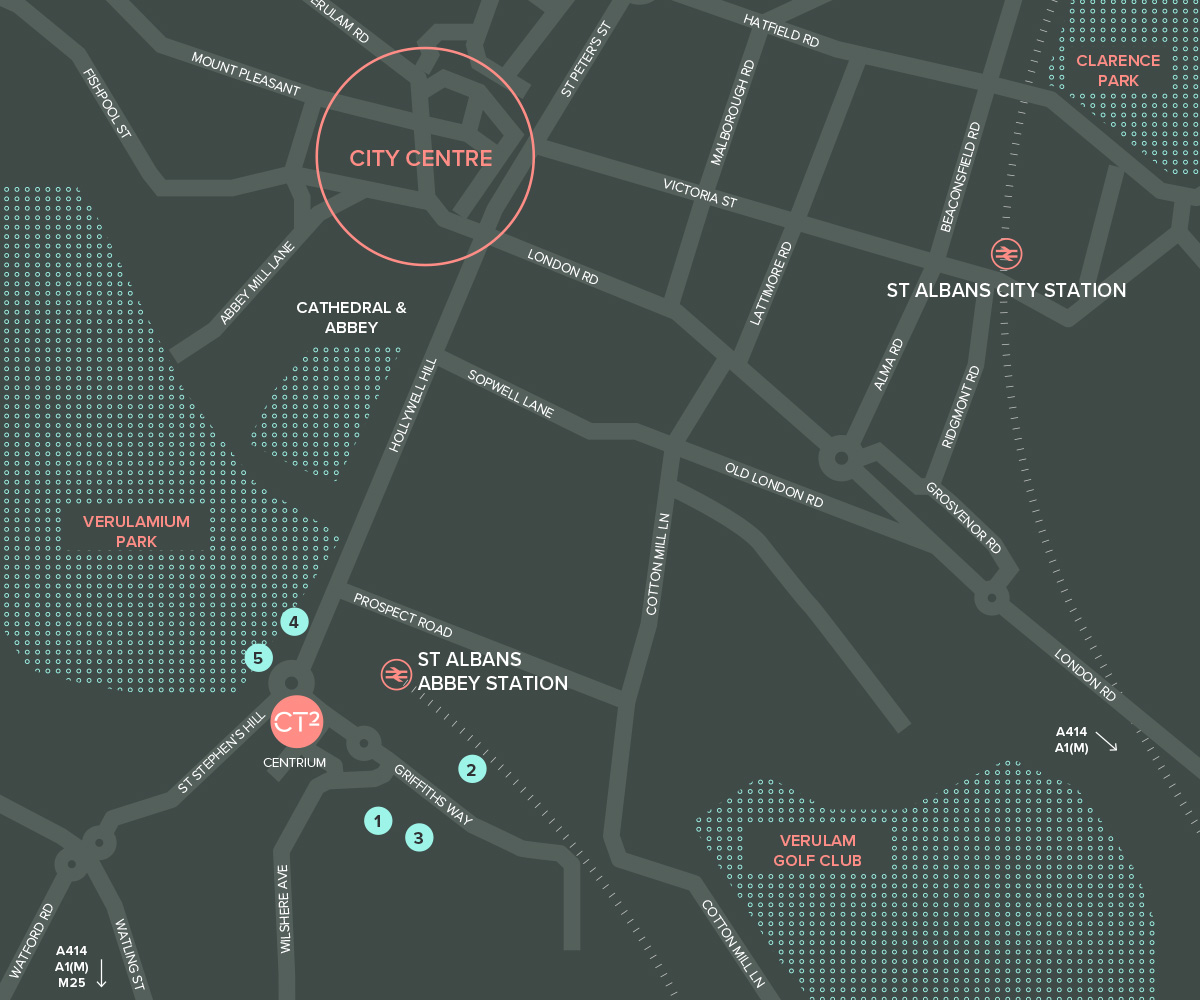The image size is (1200, 1000).
Task: Click the BEACONSFIELD RD road label
Action: click(x=961, y=177)
